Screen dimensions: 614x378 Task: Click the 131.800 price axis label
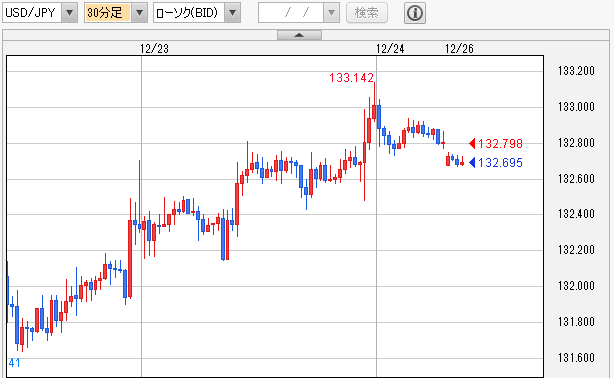coord(576,322)
